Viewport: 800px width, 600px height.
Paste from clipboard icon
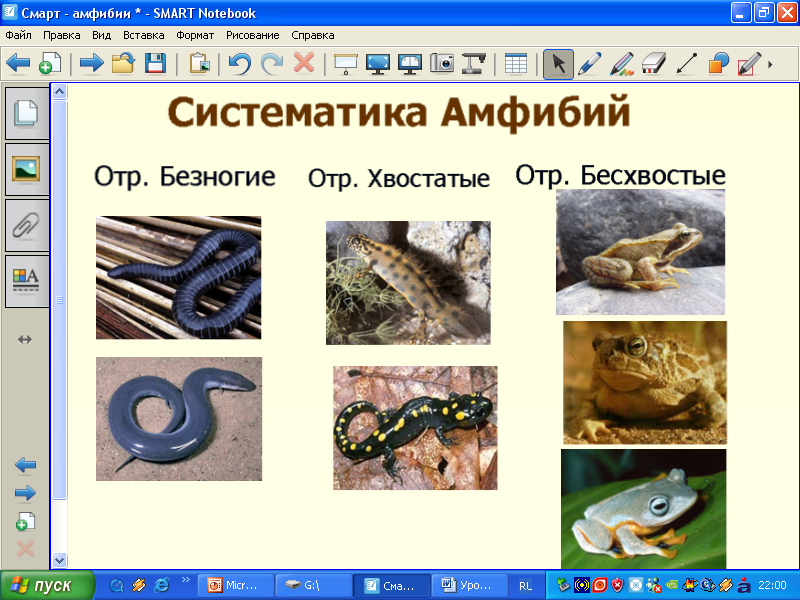click(x=199, y=64)
